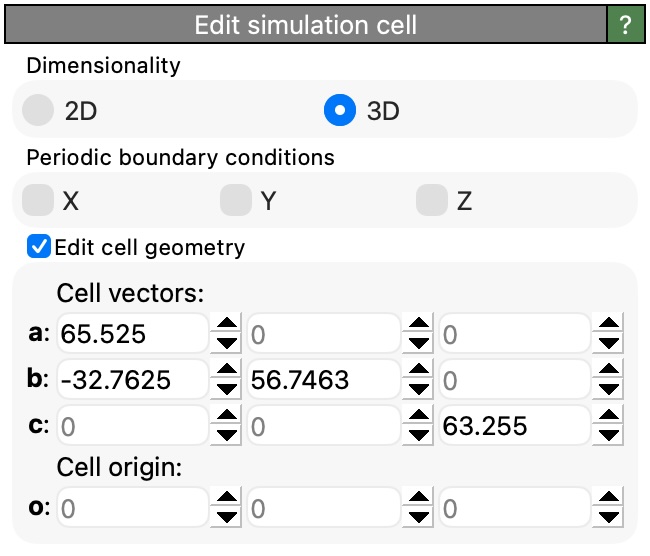
Task: Click the 56.7463 cell vector b field
Action: click(322, 381)
